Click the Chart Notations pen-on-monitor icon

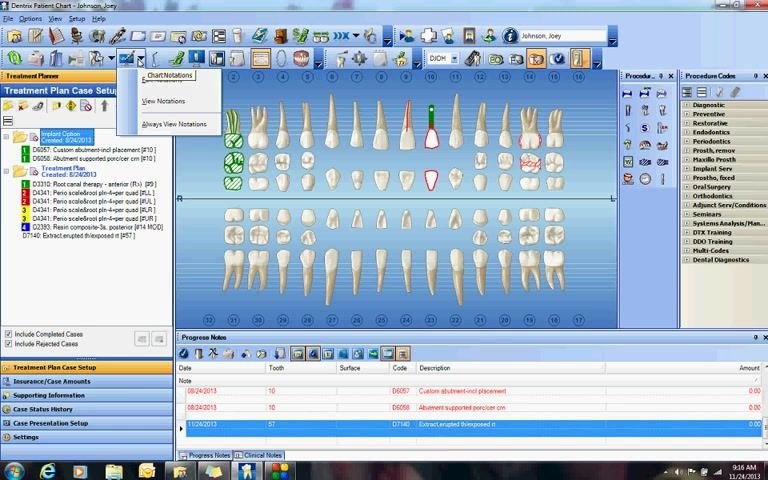pos(126,59)
